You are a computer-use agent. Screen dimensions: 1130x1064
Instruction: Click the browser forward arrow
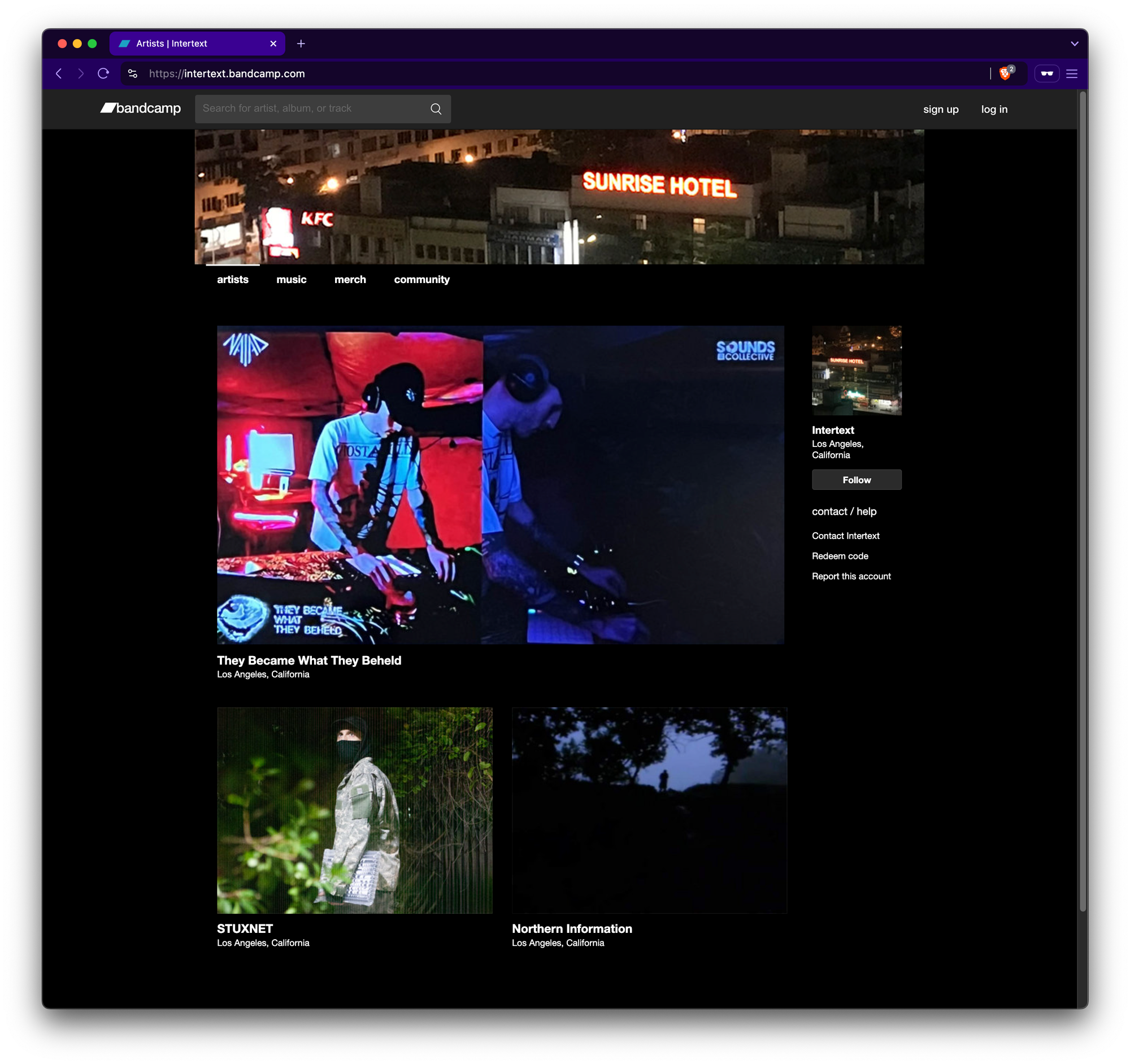[x=81, y=73]
